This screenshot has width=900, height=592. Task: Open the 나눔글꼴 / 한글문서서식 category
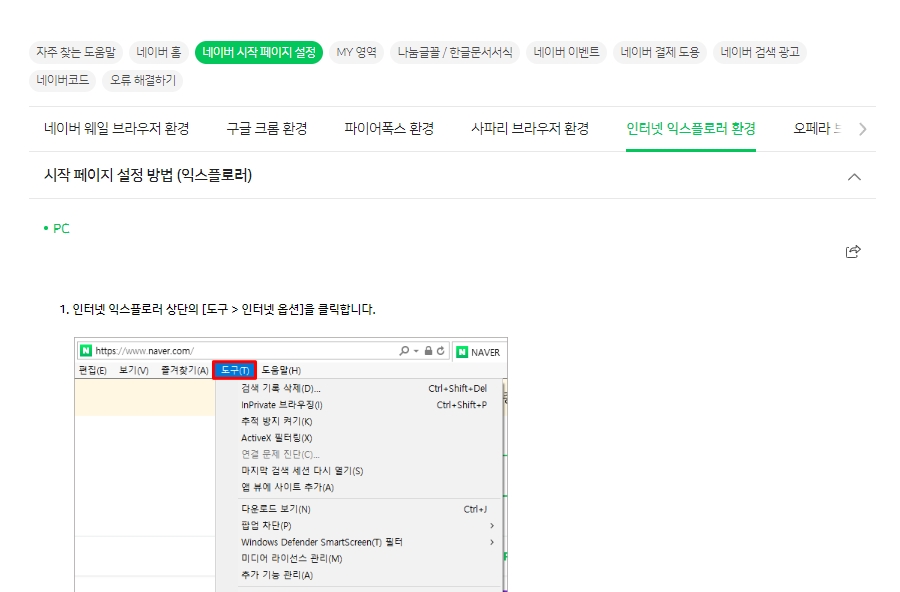(x=455, y=52)
